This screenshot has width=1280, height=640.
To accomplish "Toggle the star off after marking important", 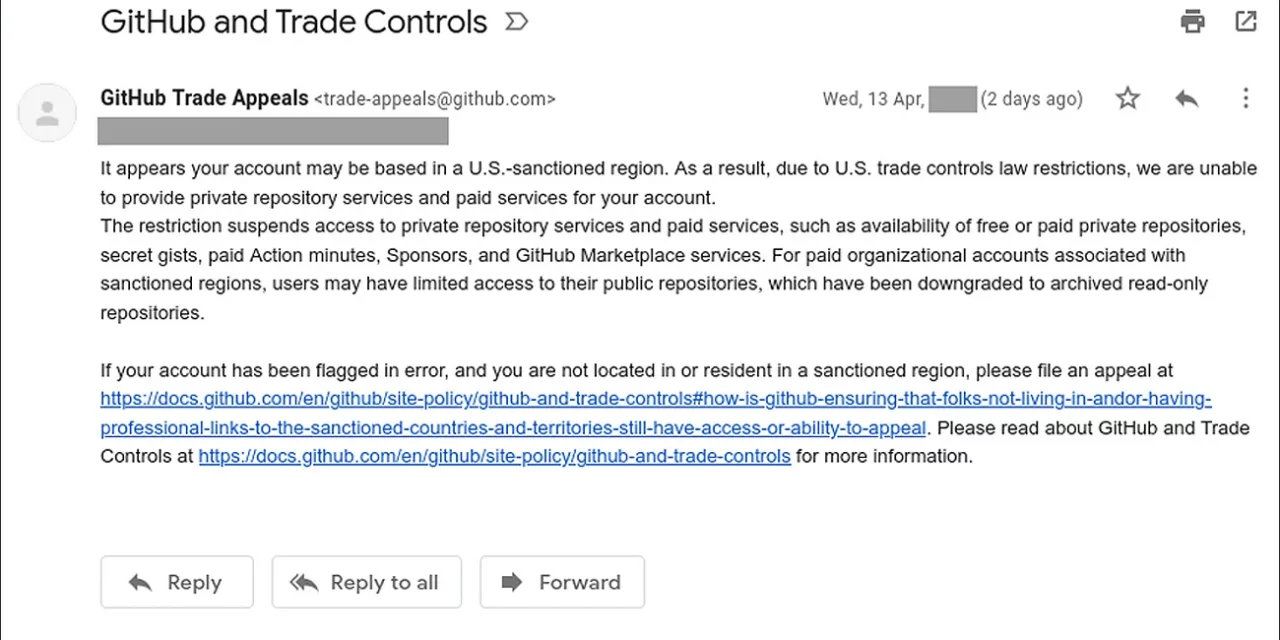I will pyautogui.click(x=1127, y=98).
